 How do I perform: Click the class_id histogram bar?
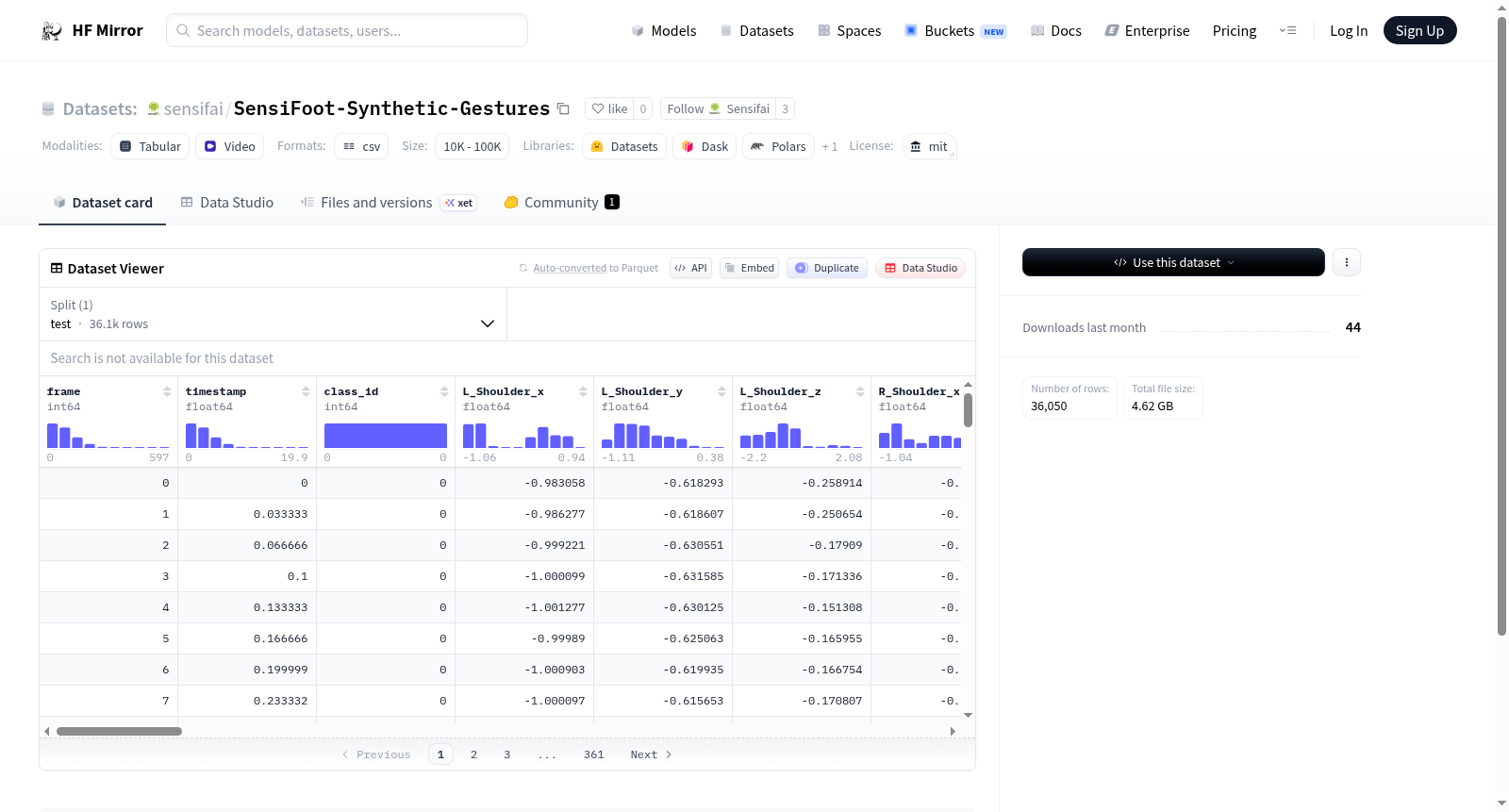[386, 436]
